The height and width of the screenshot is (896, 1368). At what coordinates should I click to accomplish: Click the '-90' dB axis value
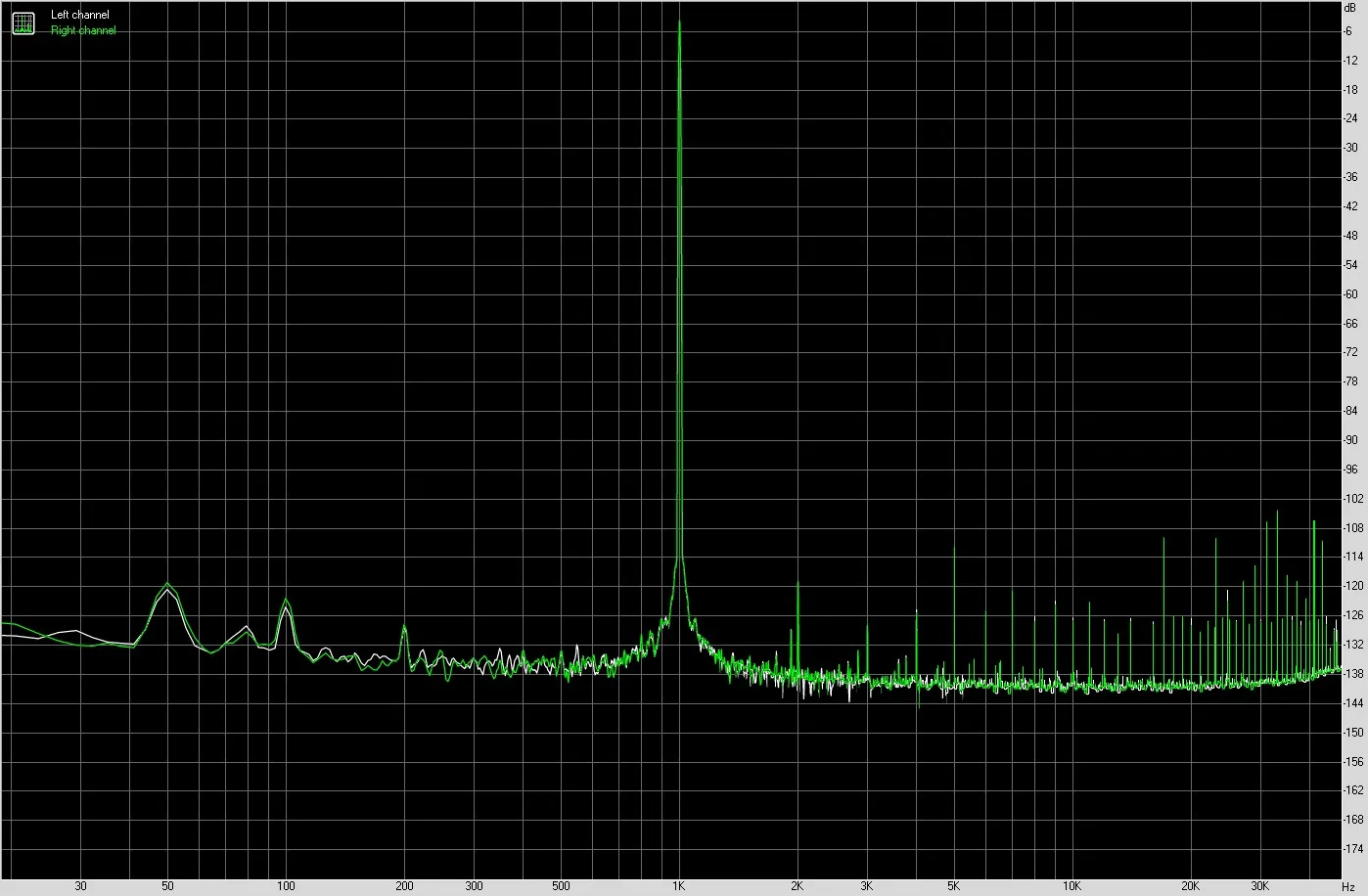pos(1351,440)
